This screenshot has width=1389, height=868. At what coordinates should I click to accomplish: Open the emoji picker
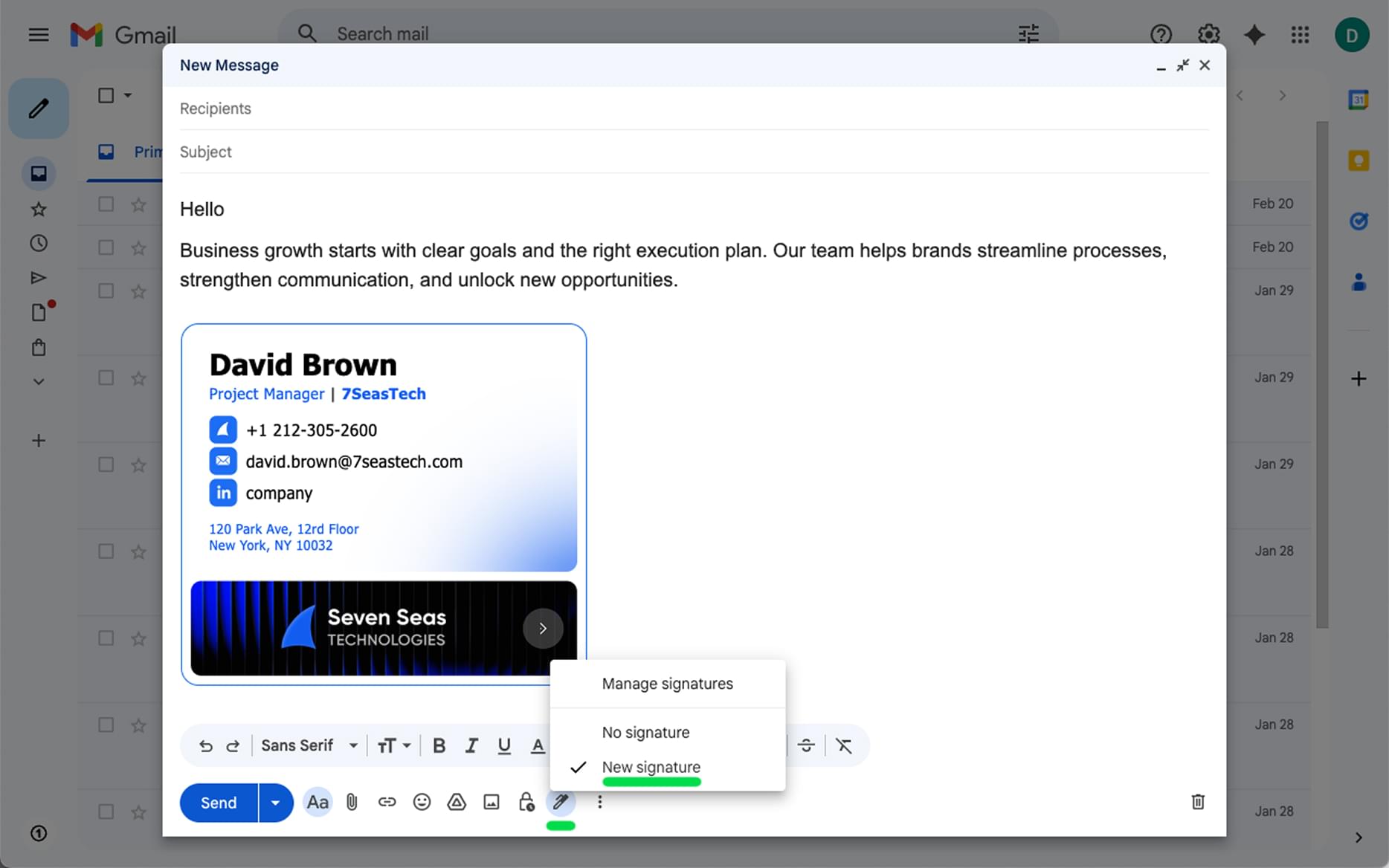pos(422,802)
